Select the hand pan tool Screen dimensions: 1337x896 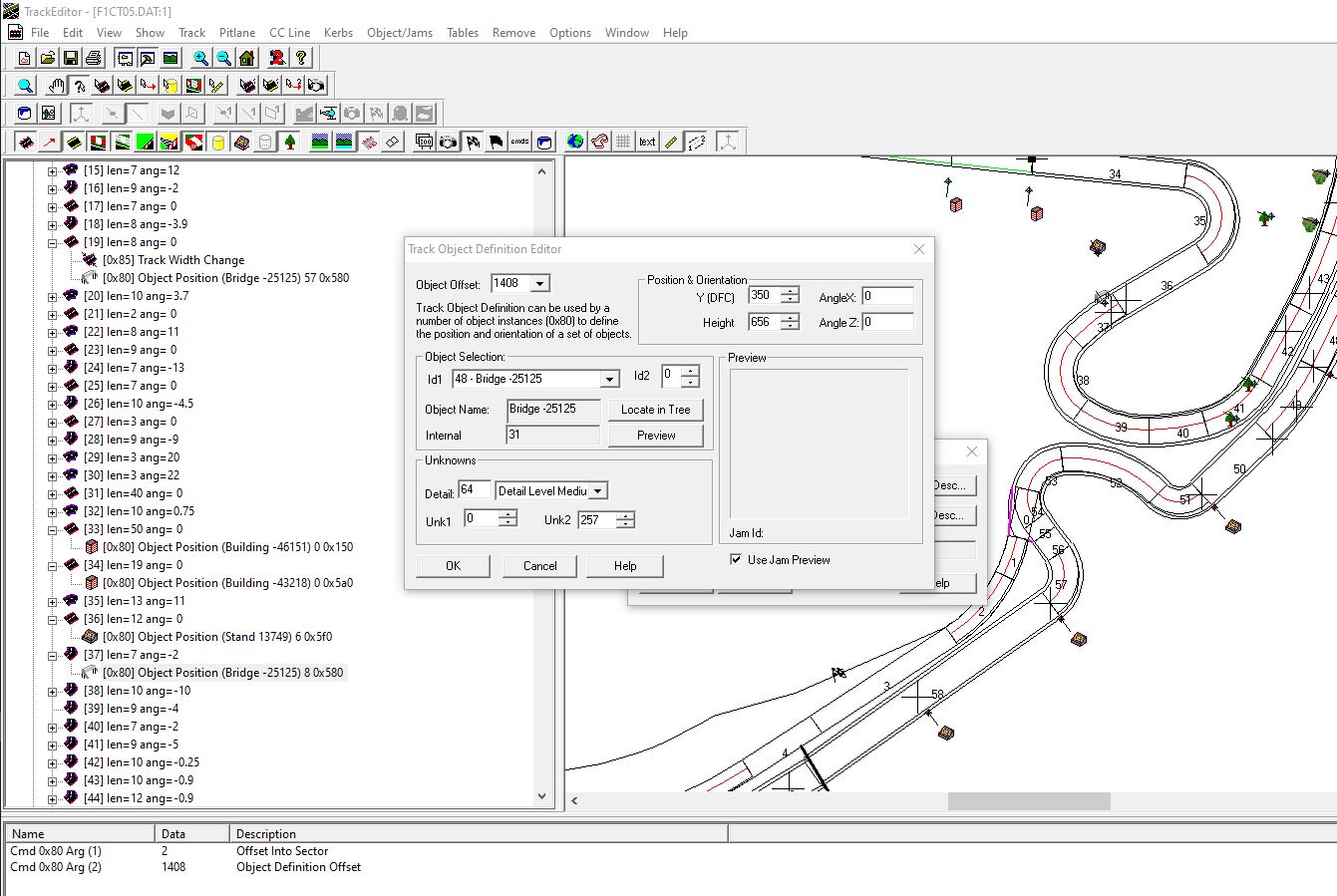point(56,86)
